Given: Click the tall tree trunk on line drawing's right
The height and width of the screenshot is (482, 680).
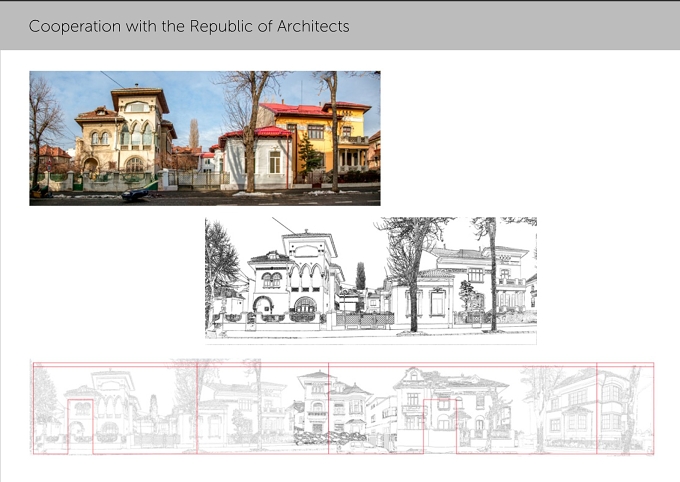Looking at the screenshot, I should click(x=493, y=278).
